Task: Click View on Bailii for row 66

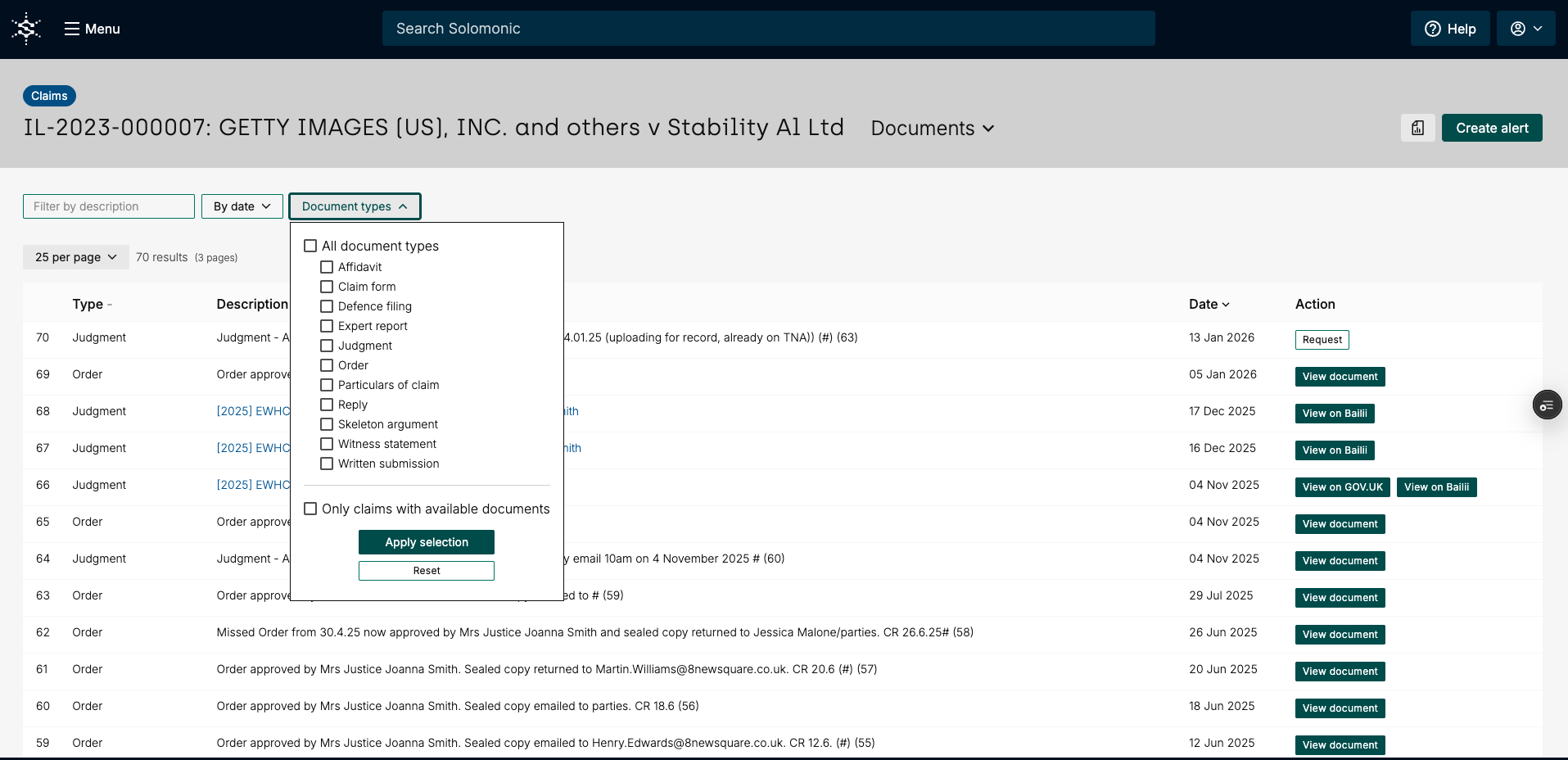Action: 1436,487
